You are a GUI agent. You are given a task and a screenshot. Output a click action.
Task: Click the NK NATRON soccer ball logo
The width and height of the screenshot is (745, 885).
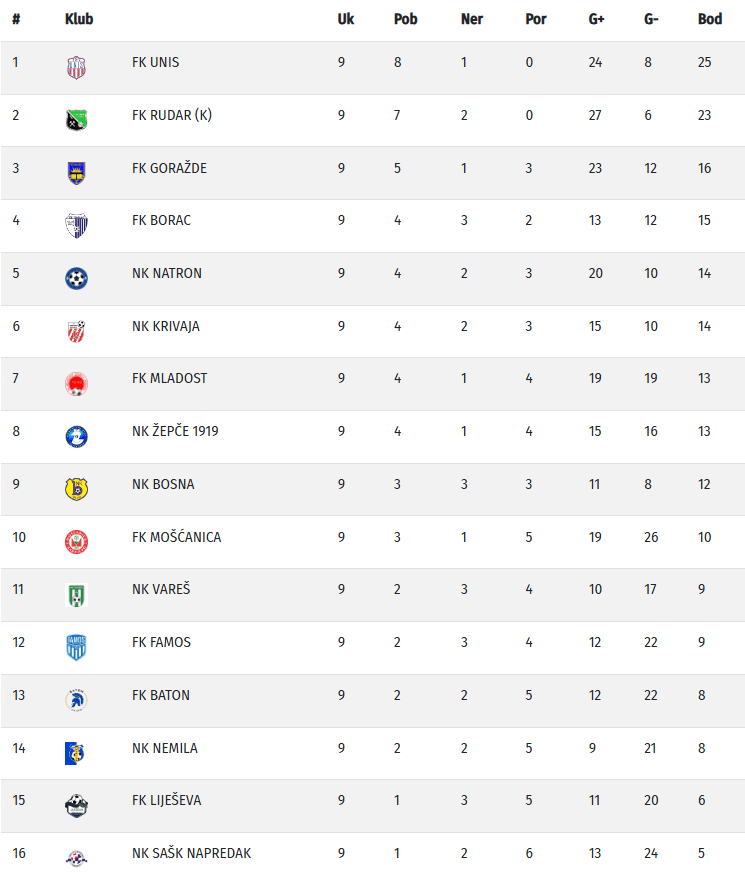[76, 278]
